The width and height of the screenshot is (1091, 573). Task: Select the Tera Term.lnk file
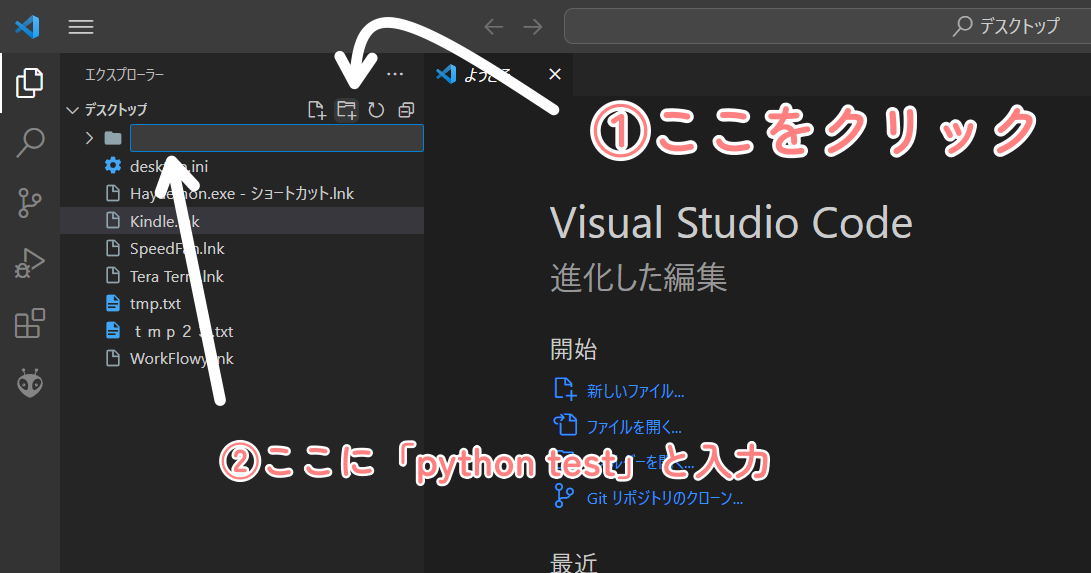[242, 276]
